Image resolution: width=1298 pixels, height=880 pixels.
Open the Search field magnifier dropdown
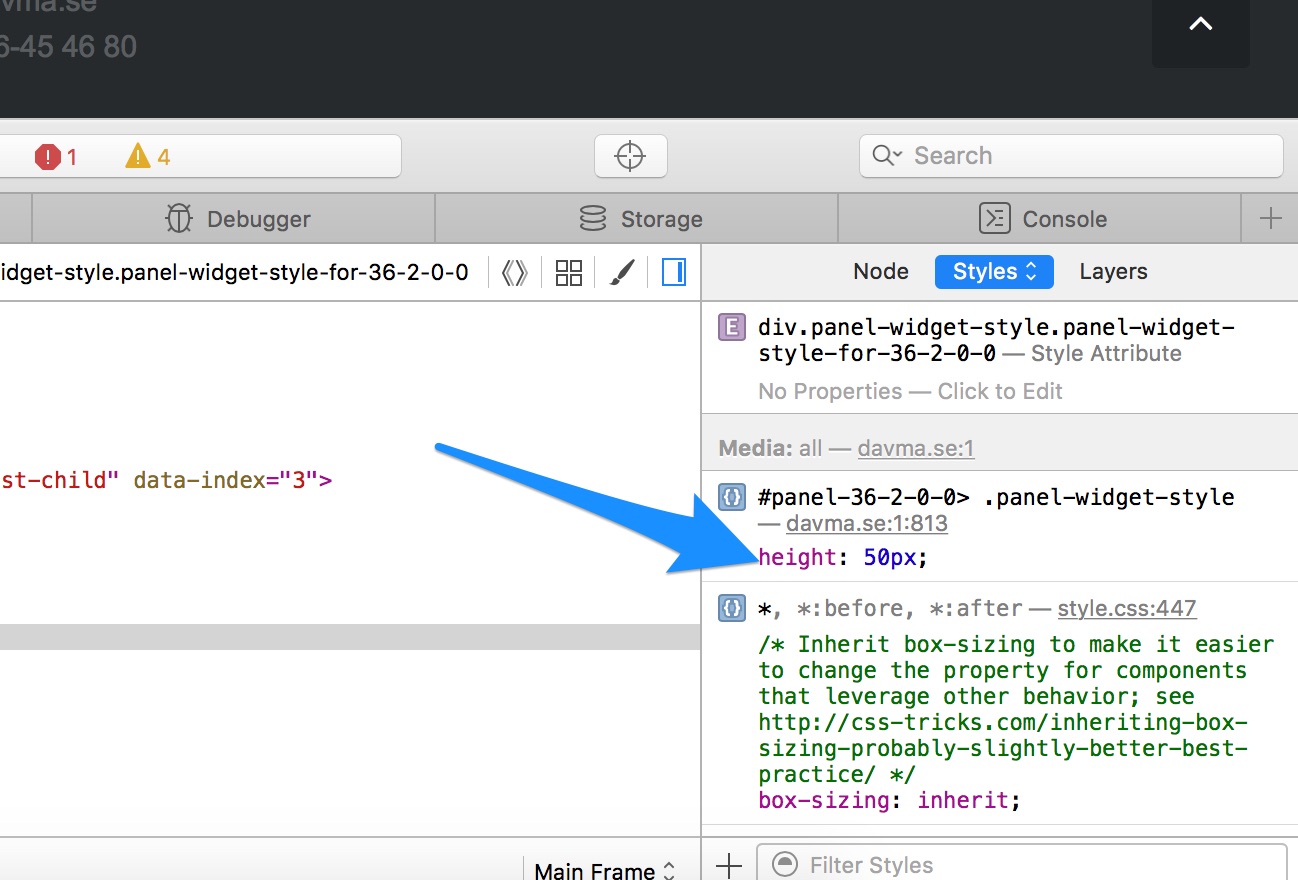click(885, 156)
